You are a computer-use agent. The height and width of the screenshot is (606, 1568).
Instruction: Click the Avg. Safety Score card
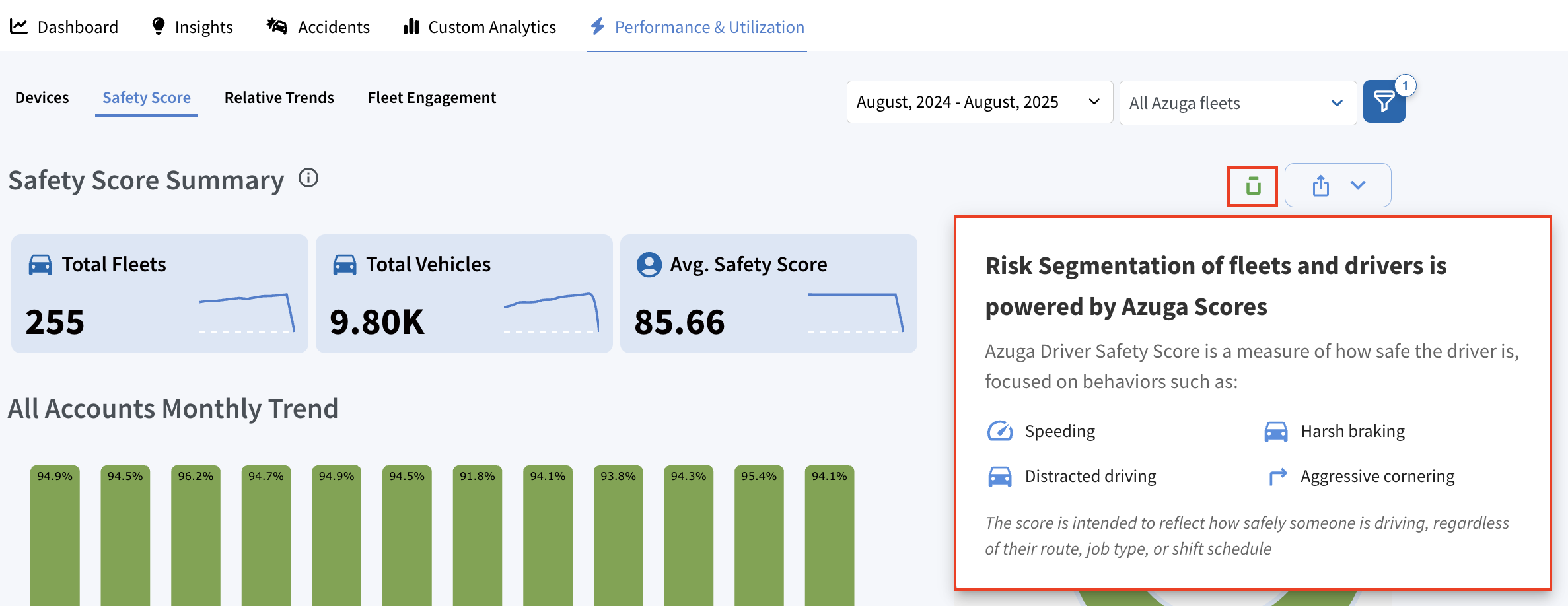769,294
